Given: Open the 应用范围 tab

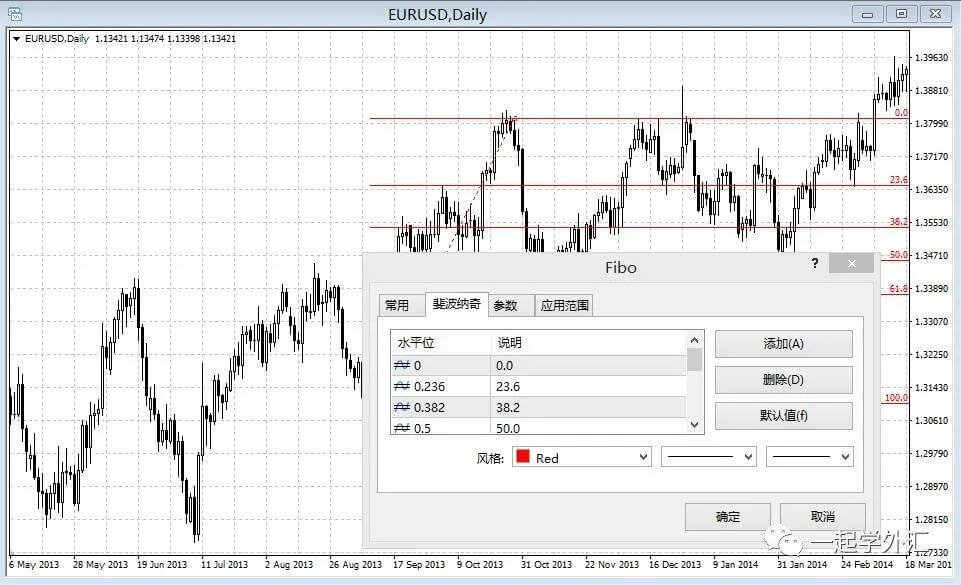Looking at the screenshot, I should (x=564, y=305).
